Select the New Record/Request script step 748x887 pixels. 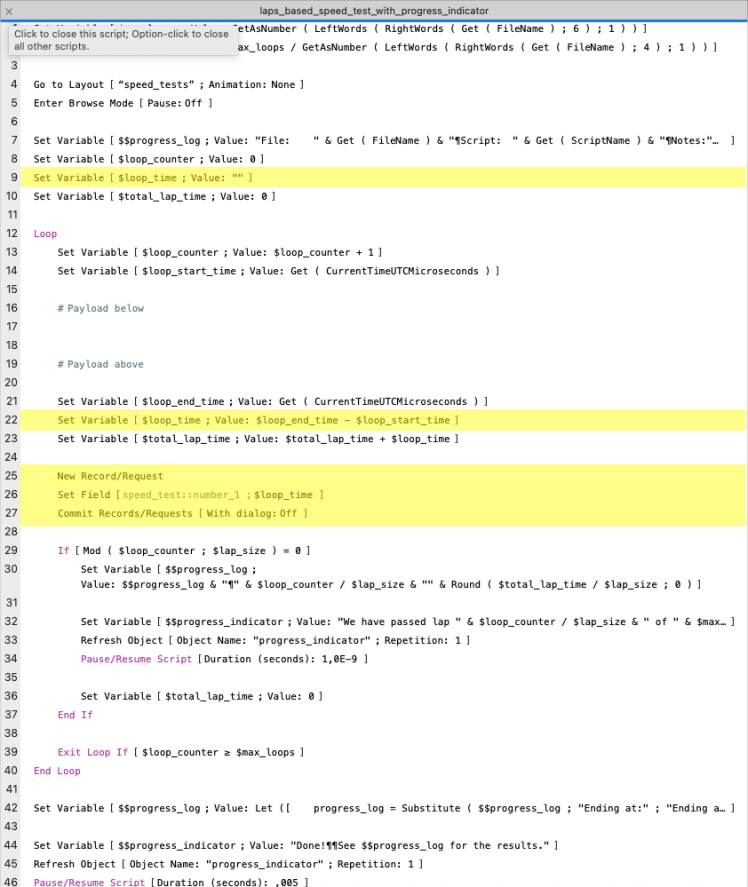(x=110, y=476)
